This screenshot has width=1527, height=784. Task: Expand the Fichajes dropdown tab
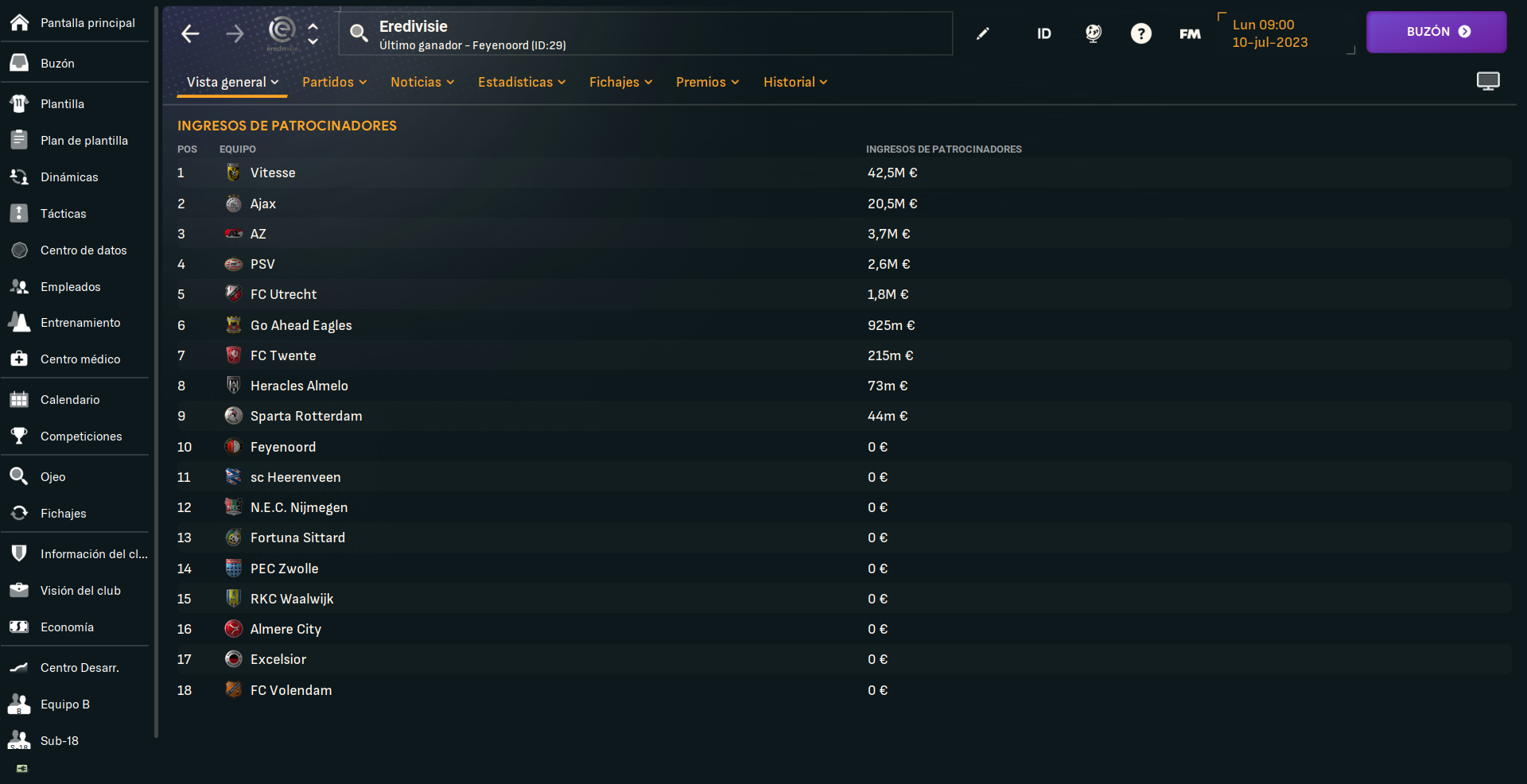(x=620, y=82)
